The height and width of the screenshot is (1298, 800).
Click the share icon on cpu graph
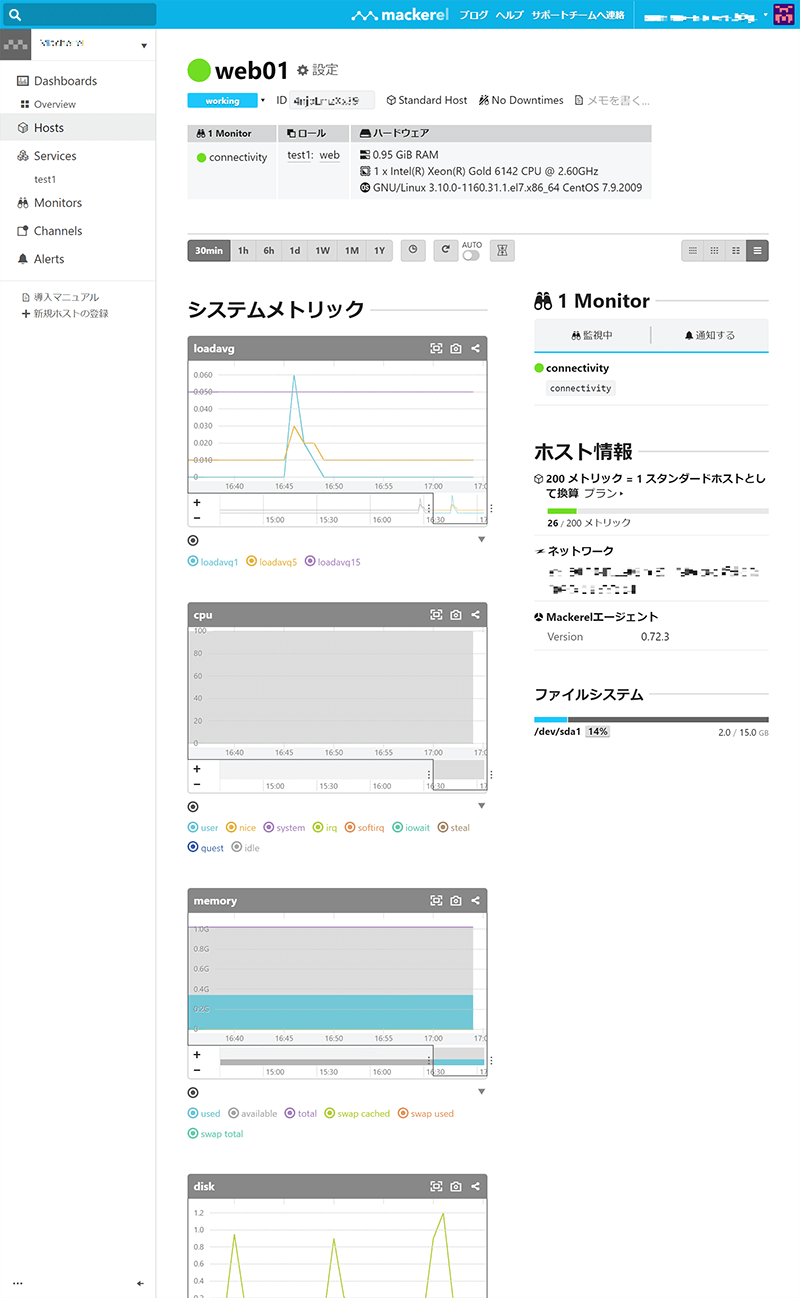pos(476,614)
